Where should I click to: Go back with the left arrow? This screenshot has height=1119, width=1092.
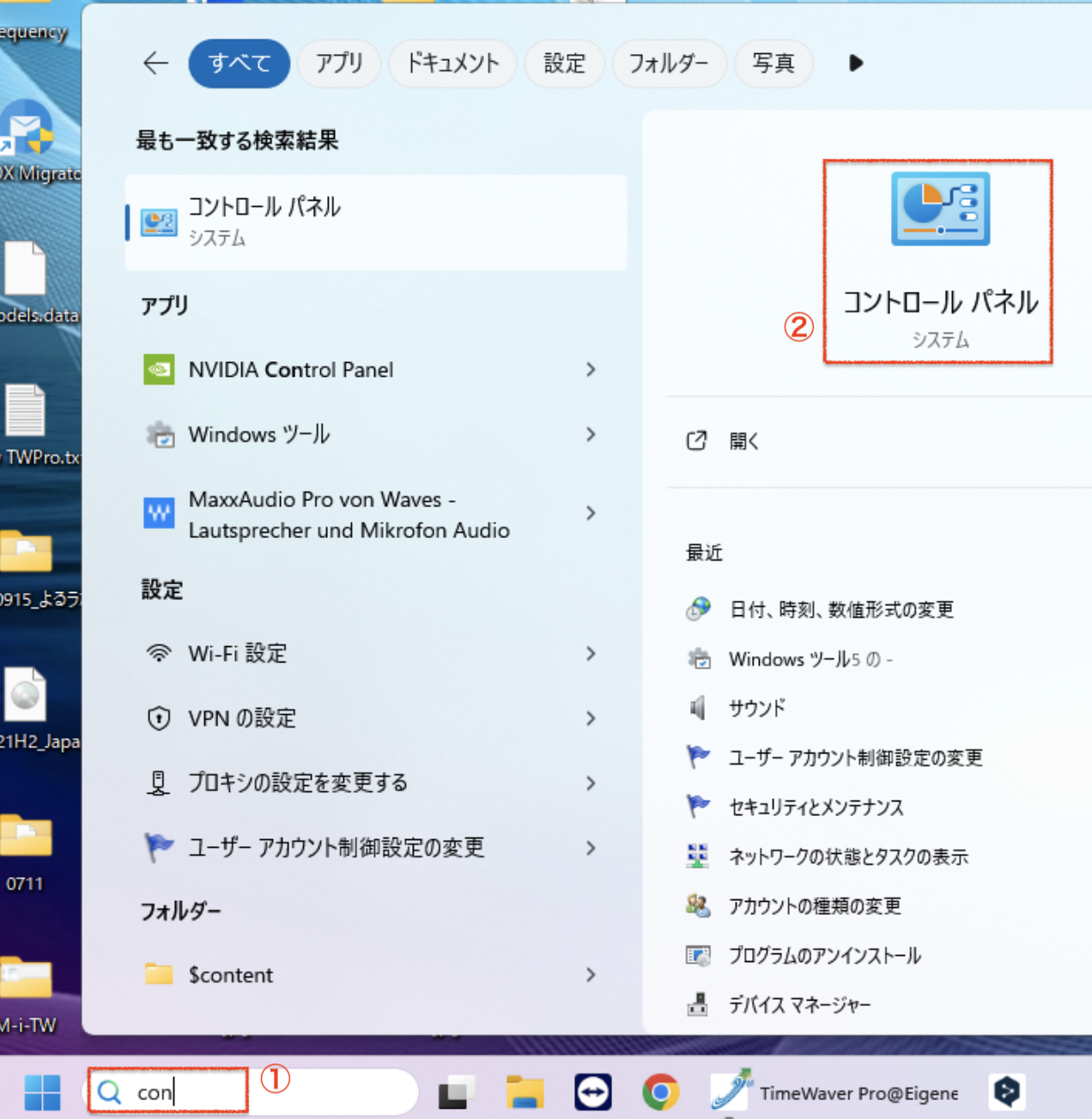click(x=155, y=63)
